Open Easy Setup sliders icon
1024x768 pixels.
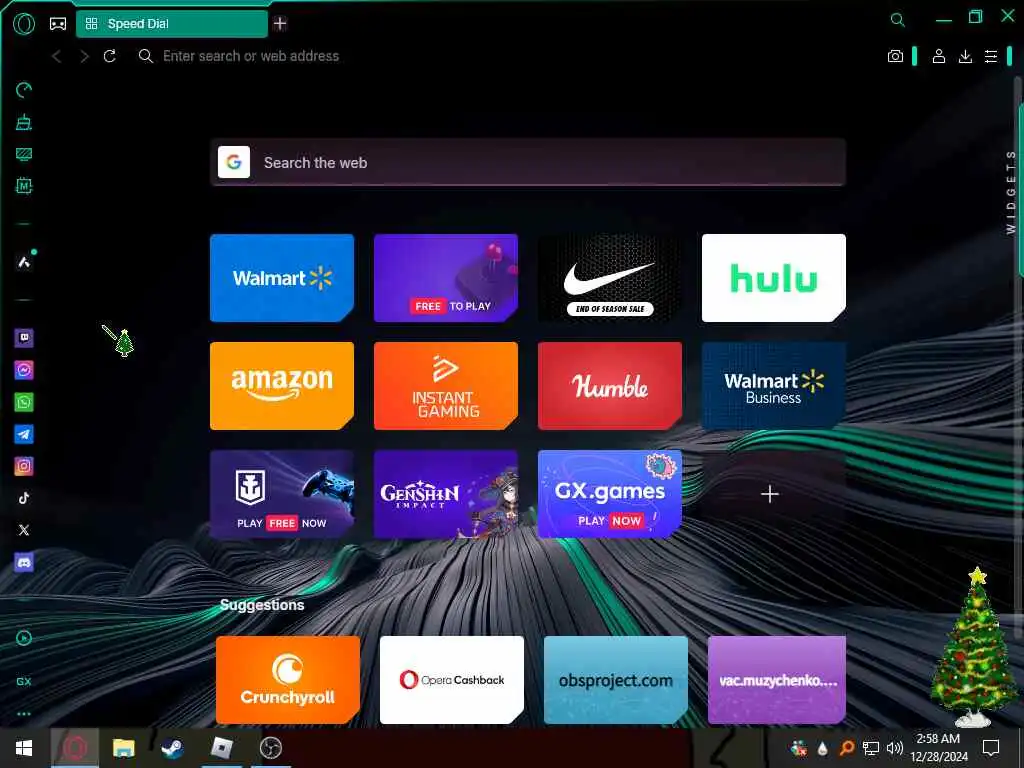991,56
